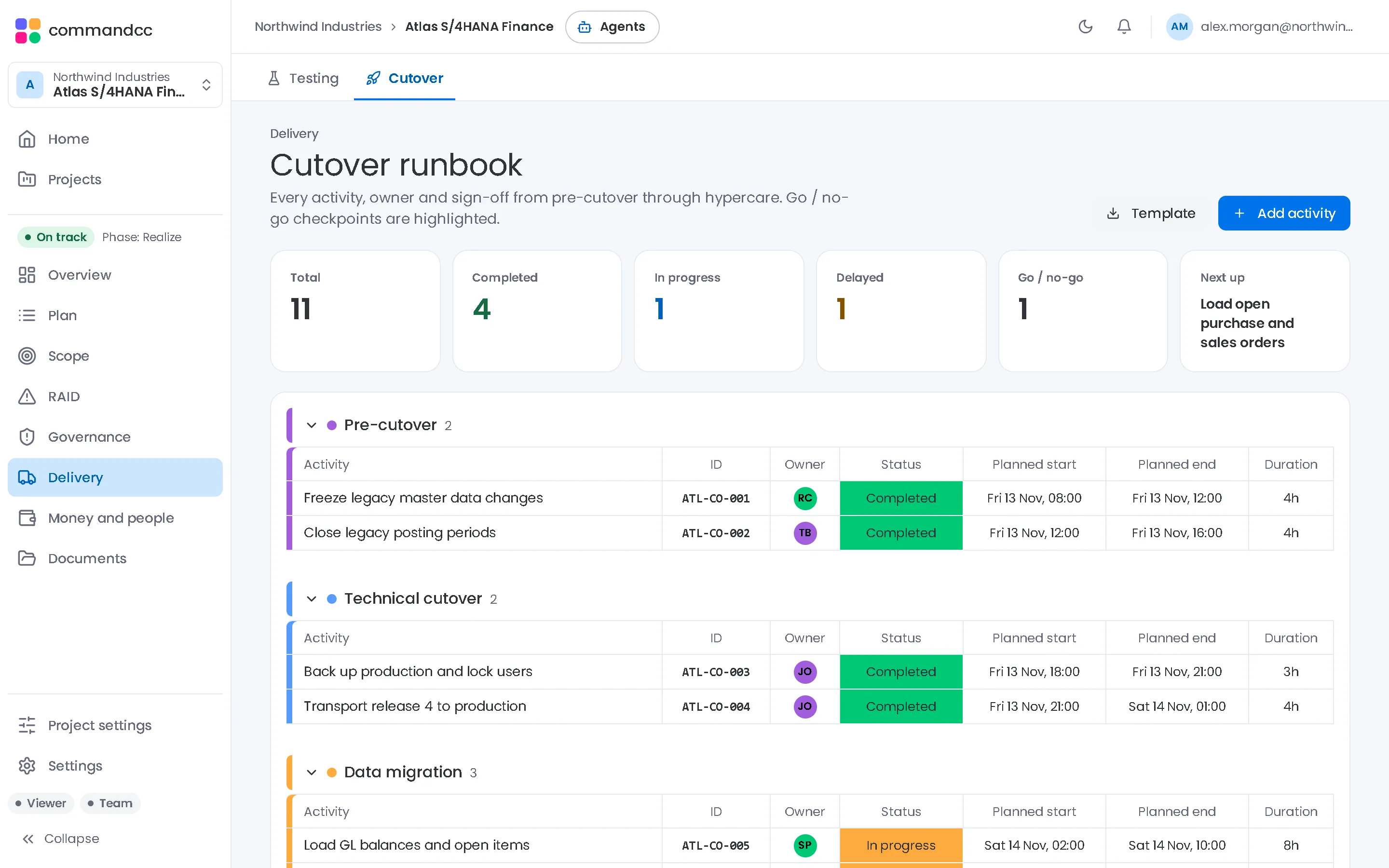Click Northwind Industries breadcrumb link
This screenshot has width=1389, height=868.
point(317,27)
